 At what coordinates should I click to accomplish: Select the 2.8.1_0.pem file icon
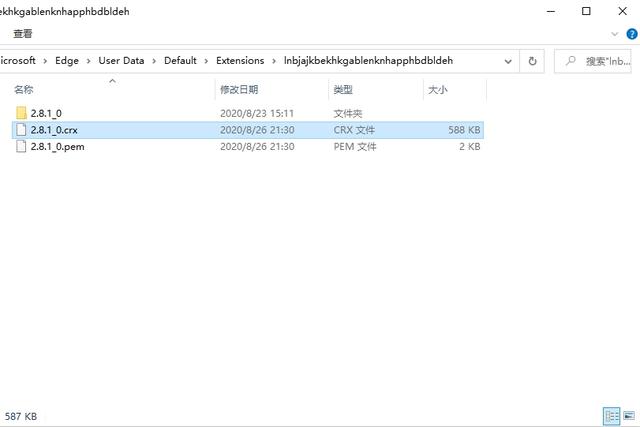pyautogui.click(x=21, y=147)
